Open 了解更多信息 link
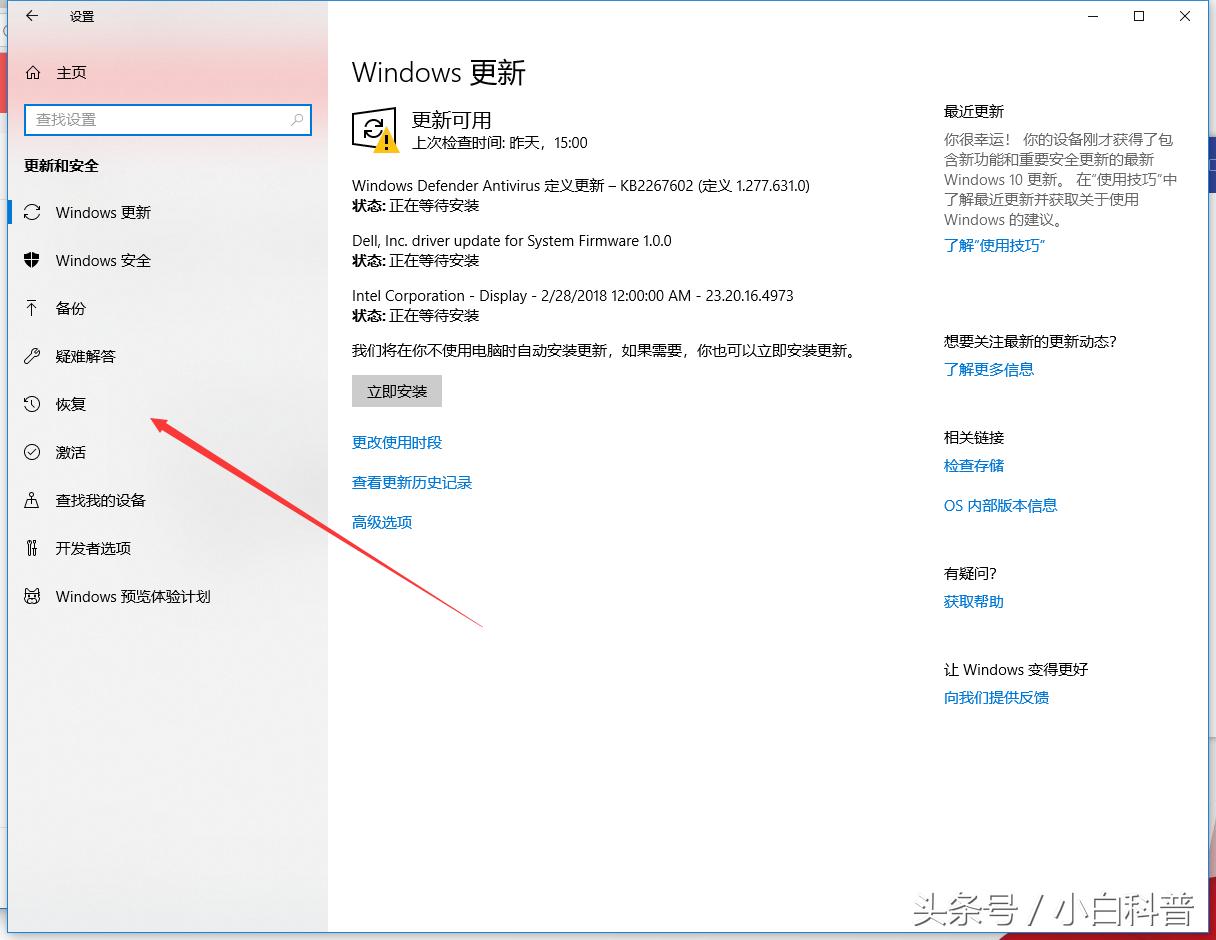This screenshot has width=1216, height=940. click(x=989, y=369)
